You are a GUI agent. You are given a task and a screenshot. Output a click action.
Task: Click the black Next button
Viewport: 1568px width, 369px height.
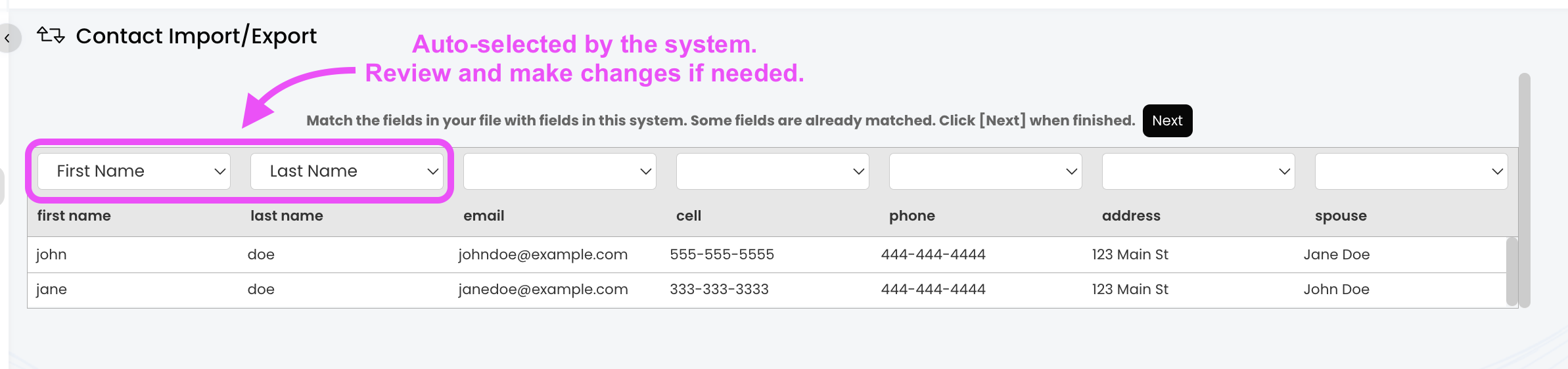[1167, 121]
